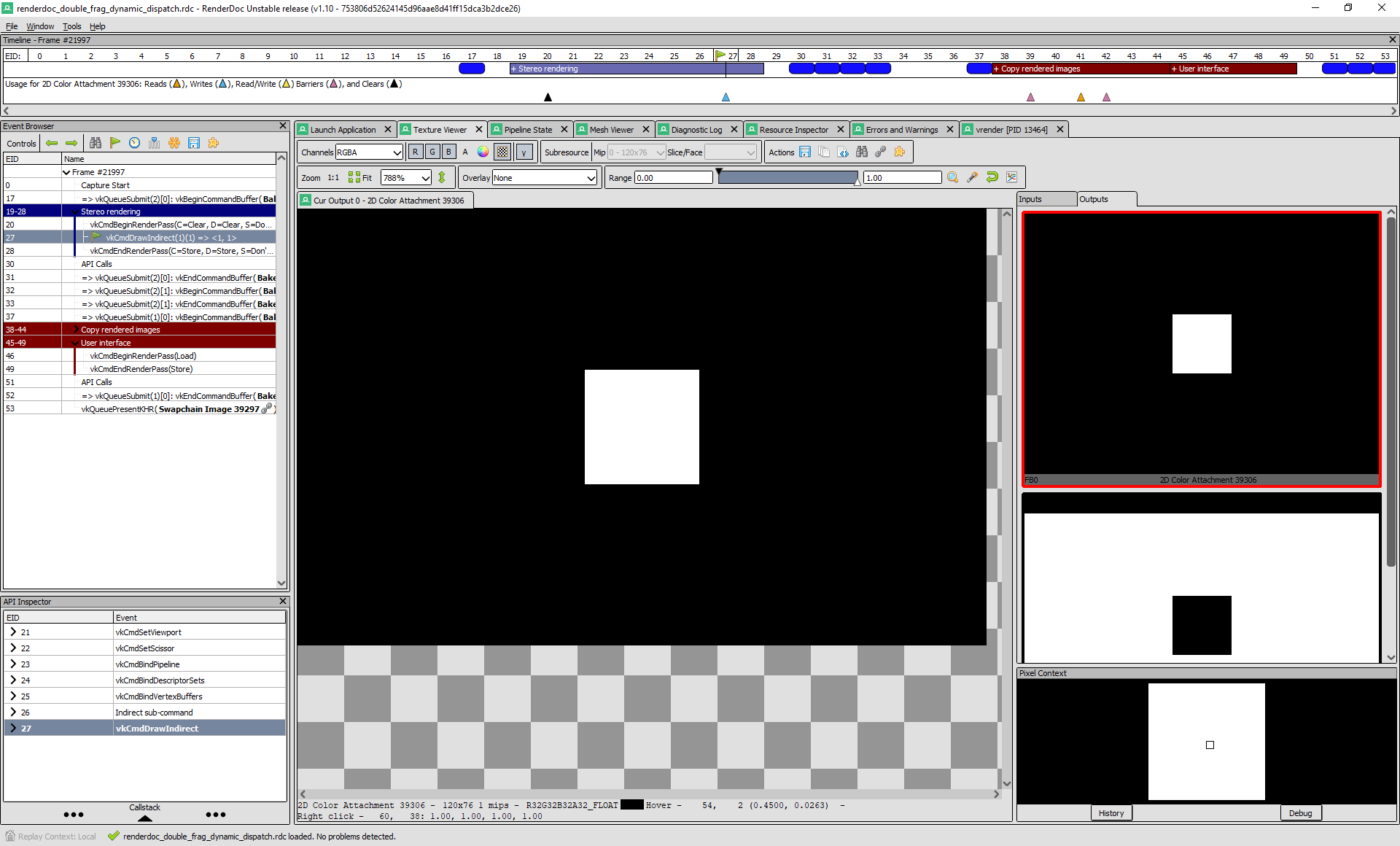Switch to the Pipeline State tab
This screenshot has height=846, width=1400.
[x=528, y=130]
